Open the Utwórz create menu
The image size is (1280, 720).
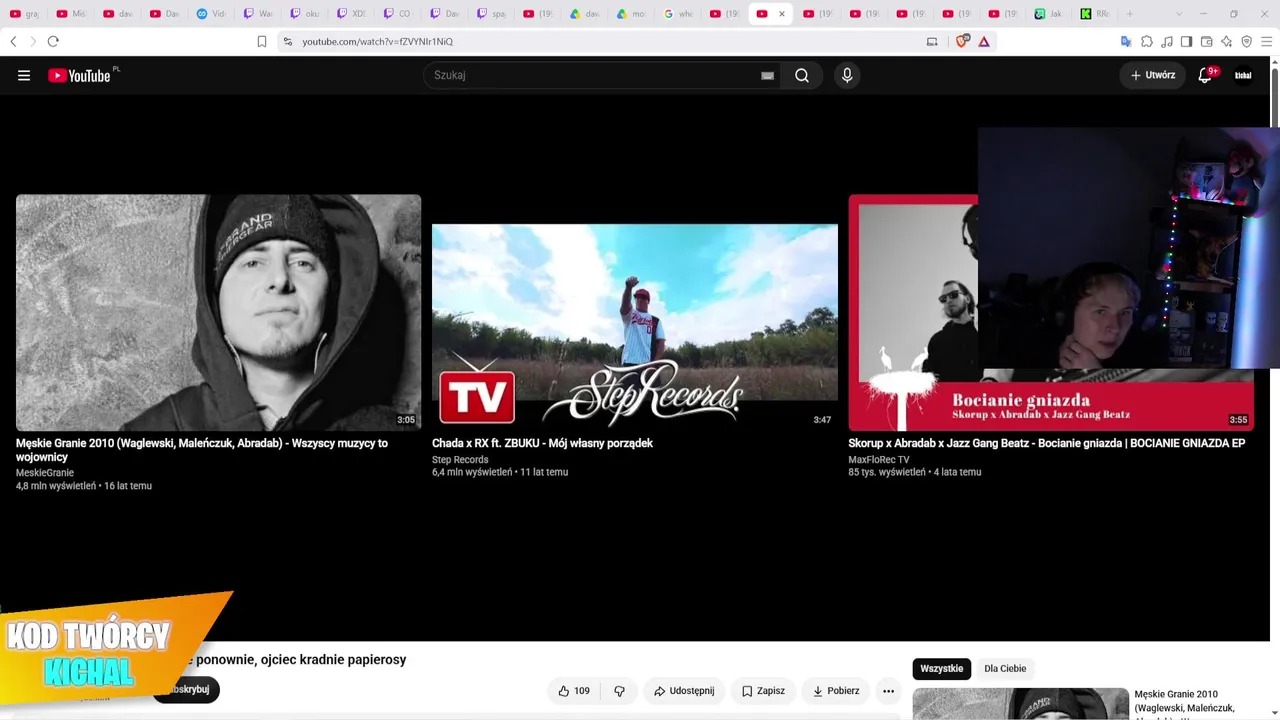click(x=1153, y=75)
